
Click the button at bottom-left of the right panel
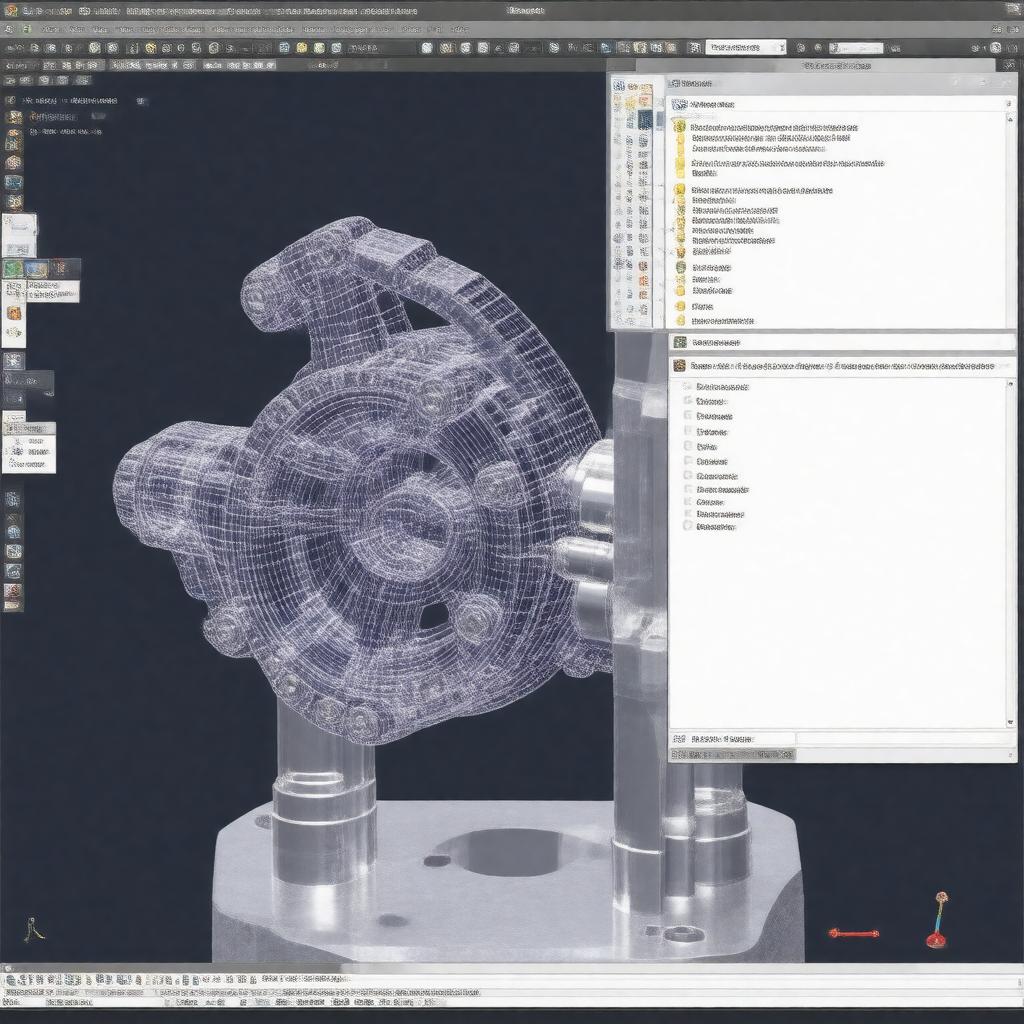click(731, 739)
